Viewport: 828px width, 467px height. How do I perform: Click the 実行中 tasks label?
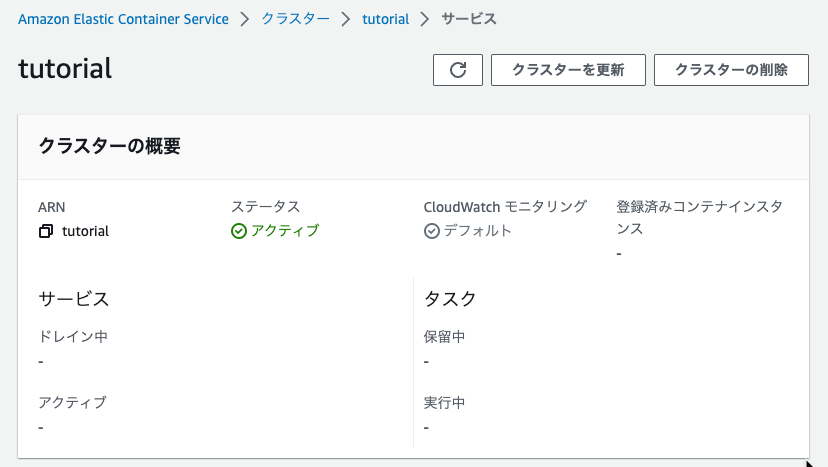tap(444, 403)
